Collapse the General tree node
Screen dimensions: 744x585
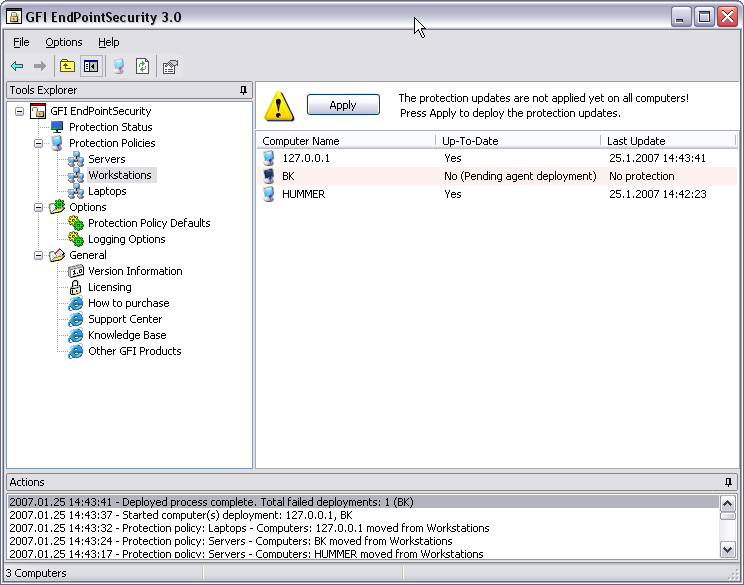pos(39,255)
